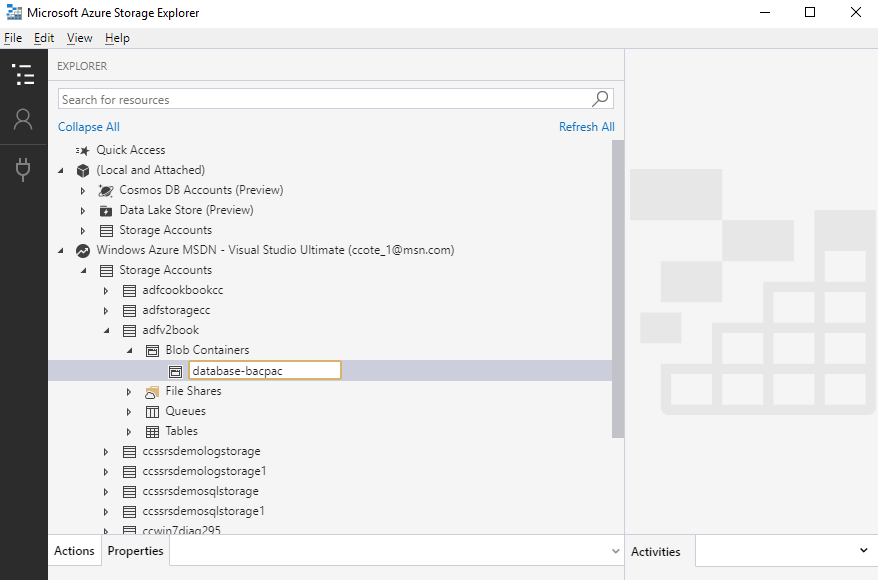
Task: Collapse the Windows Azure MSDN subscription node
Action: [x=61, y=251]
